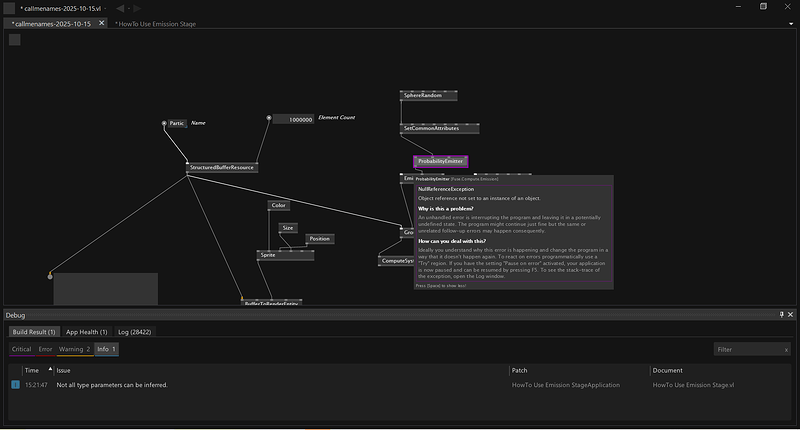
Task: Pin the Debug panel
Action: click(782, 314)
